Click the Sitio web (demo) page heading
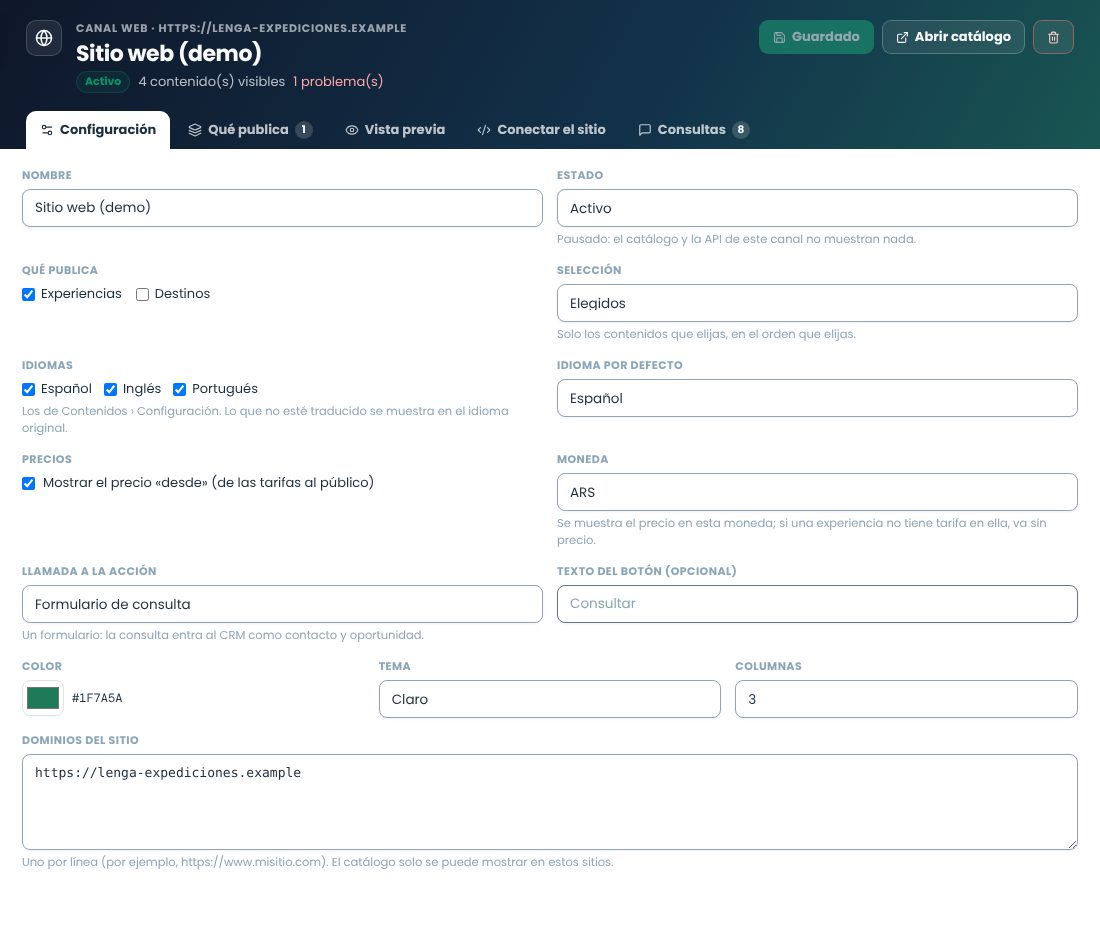This screenshot has width=1100, height=944. pos(168,53)
